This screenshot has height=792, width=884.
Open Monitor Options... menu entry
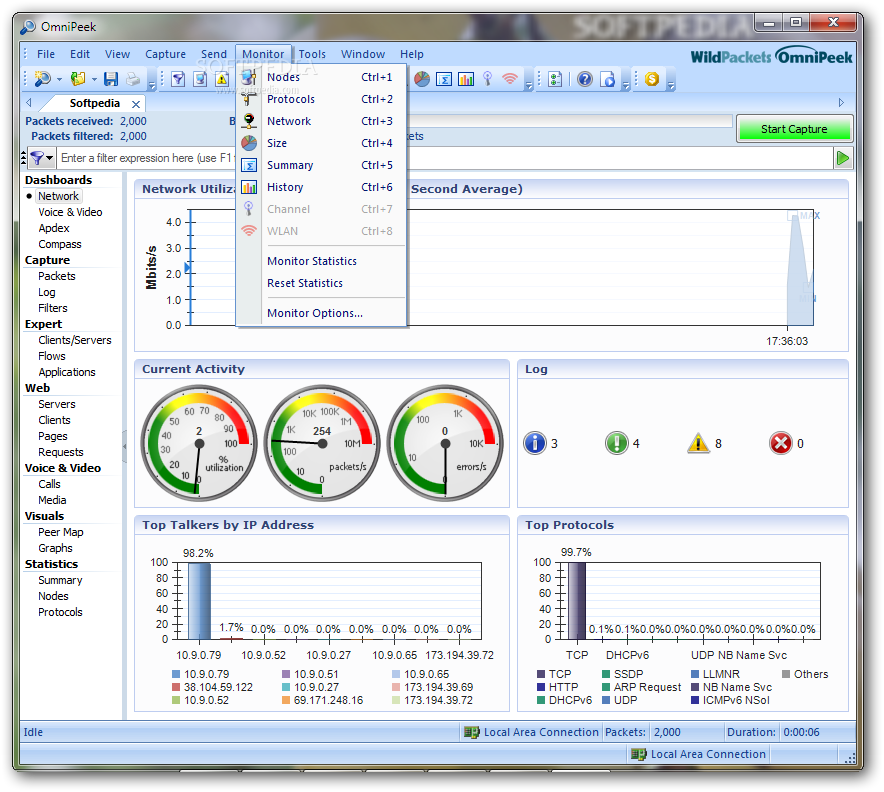pyautogui.click(x=321, y=313)
